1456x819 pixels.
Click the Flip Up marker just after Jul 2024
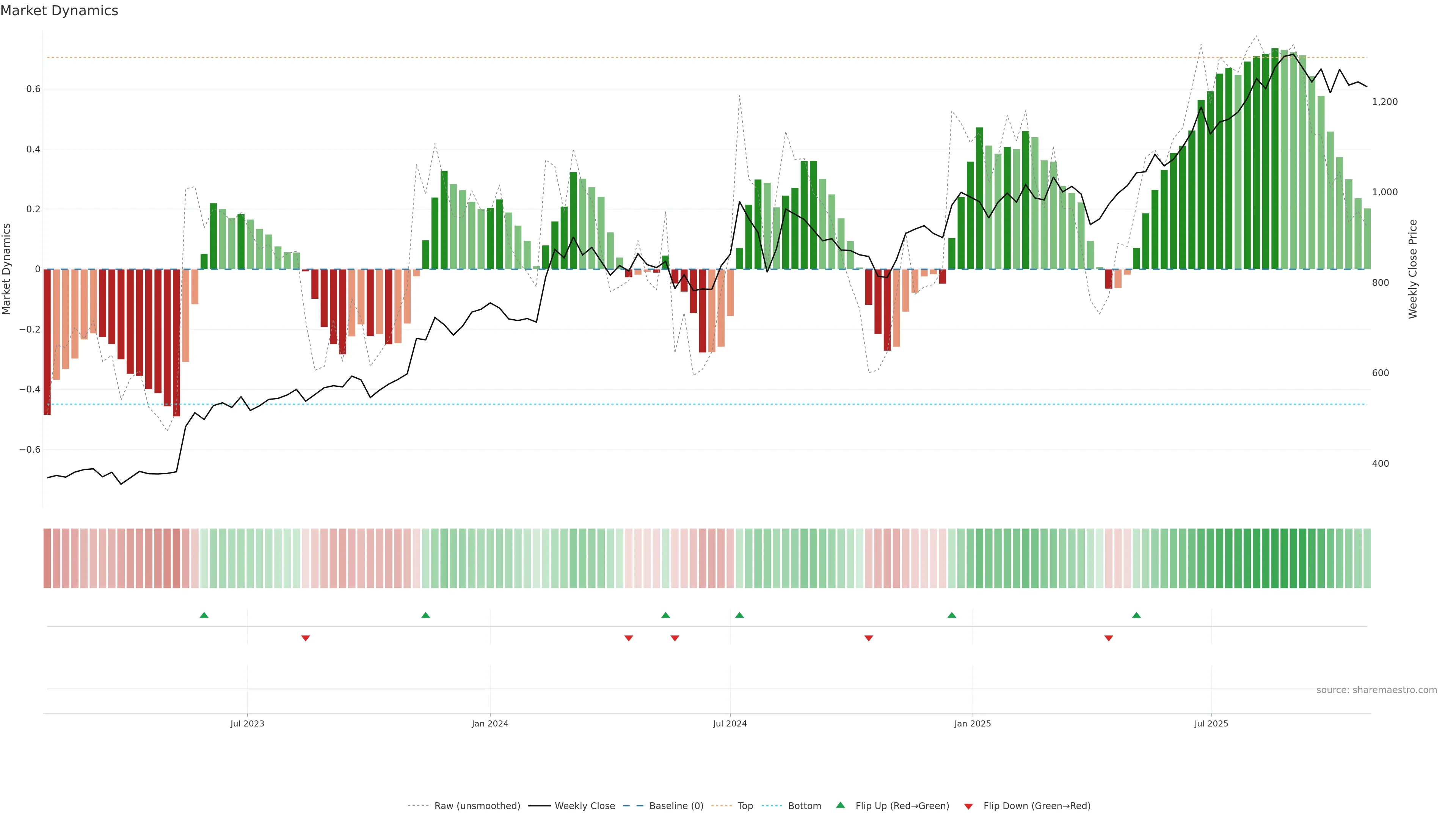pos(739,615)
